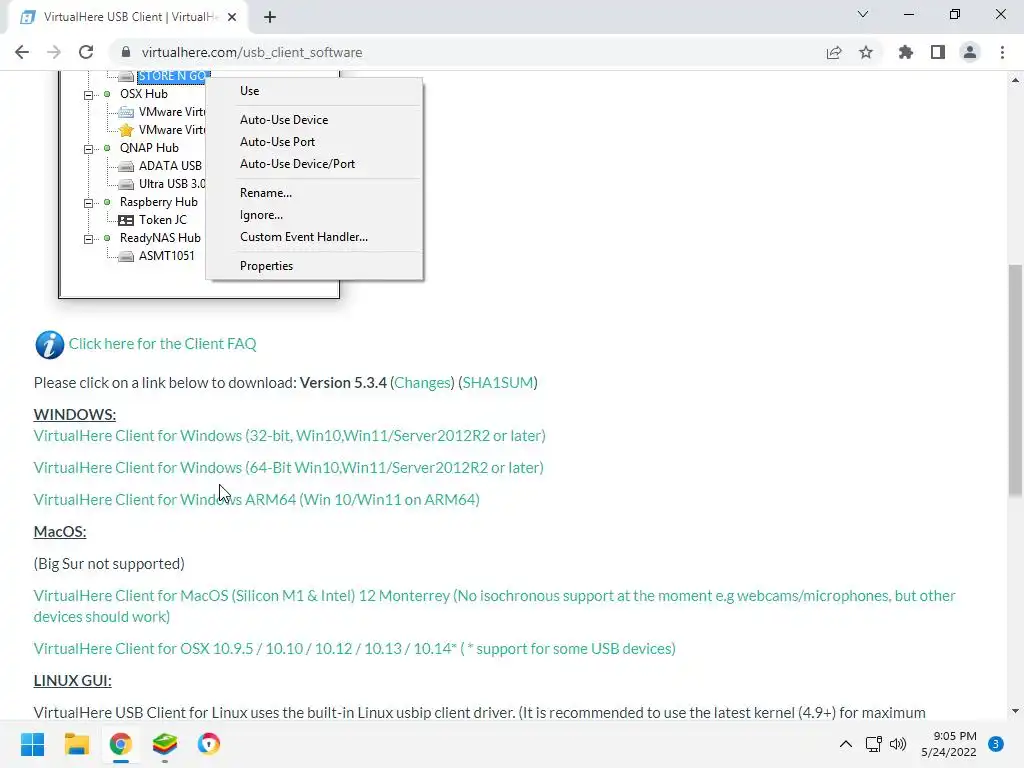Open the Client FAQ link
Screen dimensions: 1024x768
163,344
